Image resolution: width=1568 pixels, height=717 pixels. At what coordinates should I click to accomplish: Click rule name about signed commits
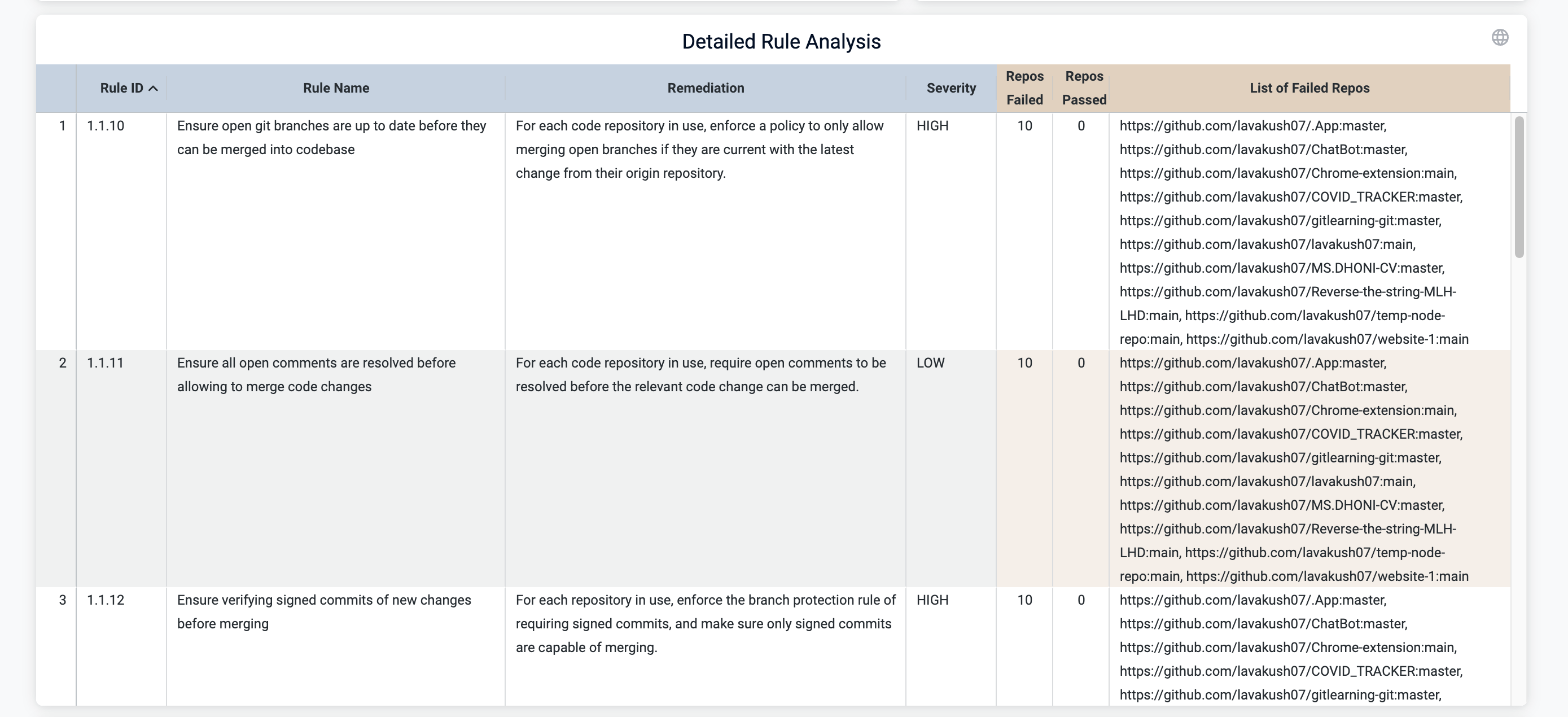pos(324,611)
